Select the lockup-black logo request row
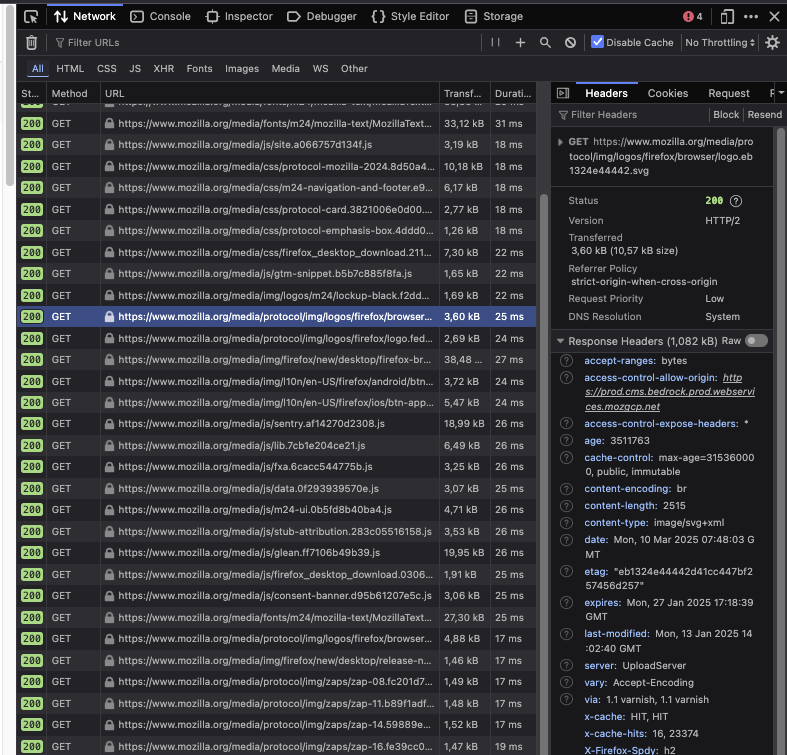 click(277, 296)
